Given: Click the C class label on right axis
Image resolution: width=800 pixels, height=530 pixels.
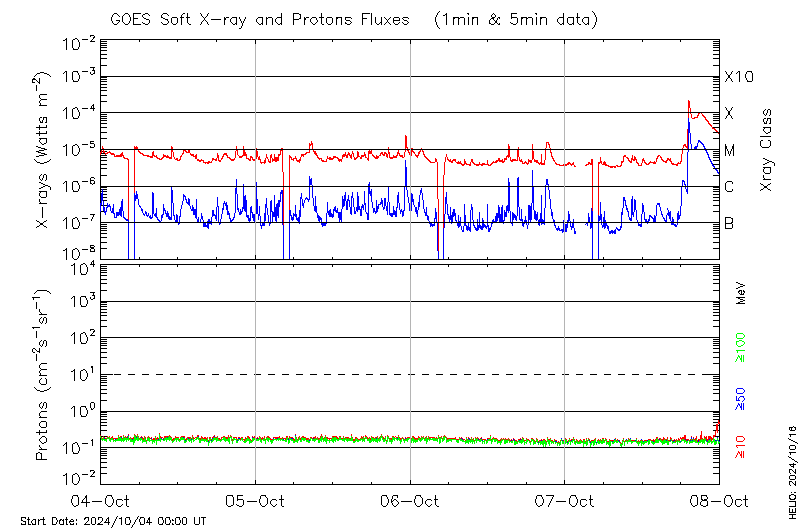Looking at the screenshot, I should (x=730, y=187).
